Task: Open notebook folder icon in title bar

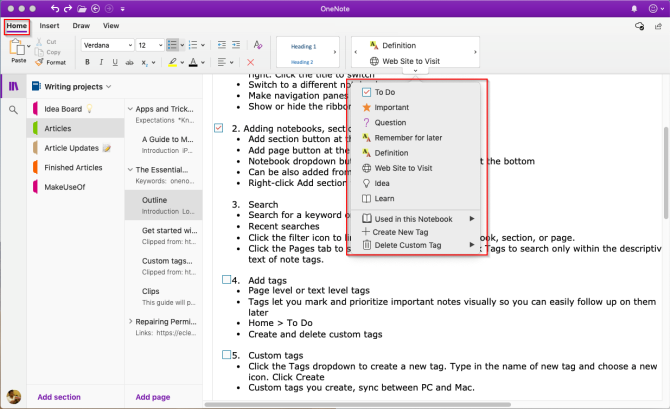Action: coord(82,9)
